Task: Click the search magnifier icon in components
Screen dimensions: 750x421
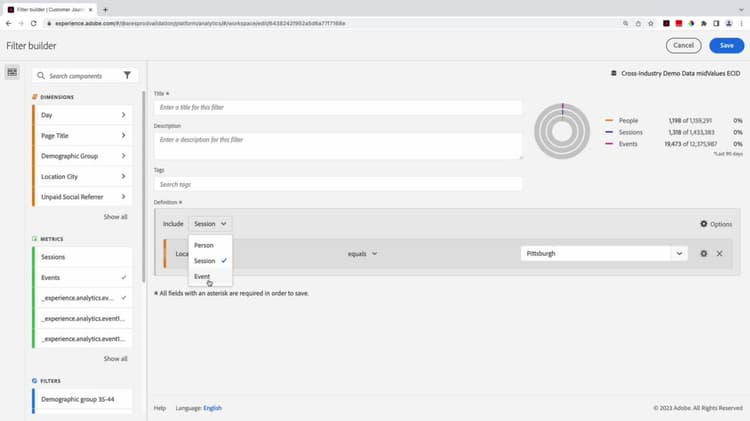Action: tap(41, 76)
